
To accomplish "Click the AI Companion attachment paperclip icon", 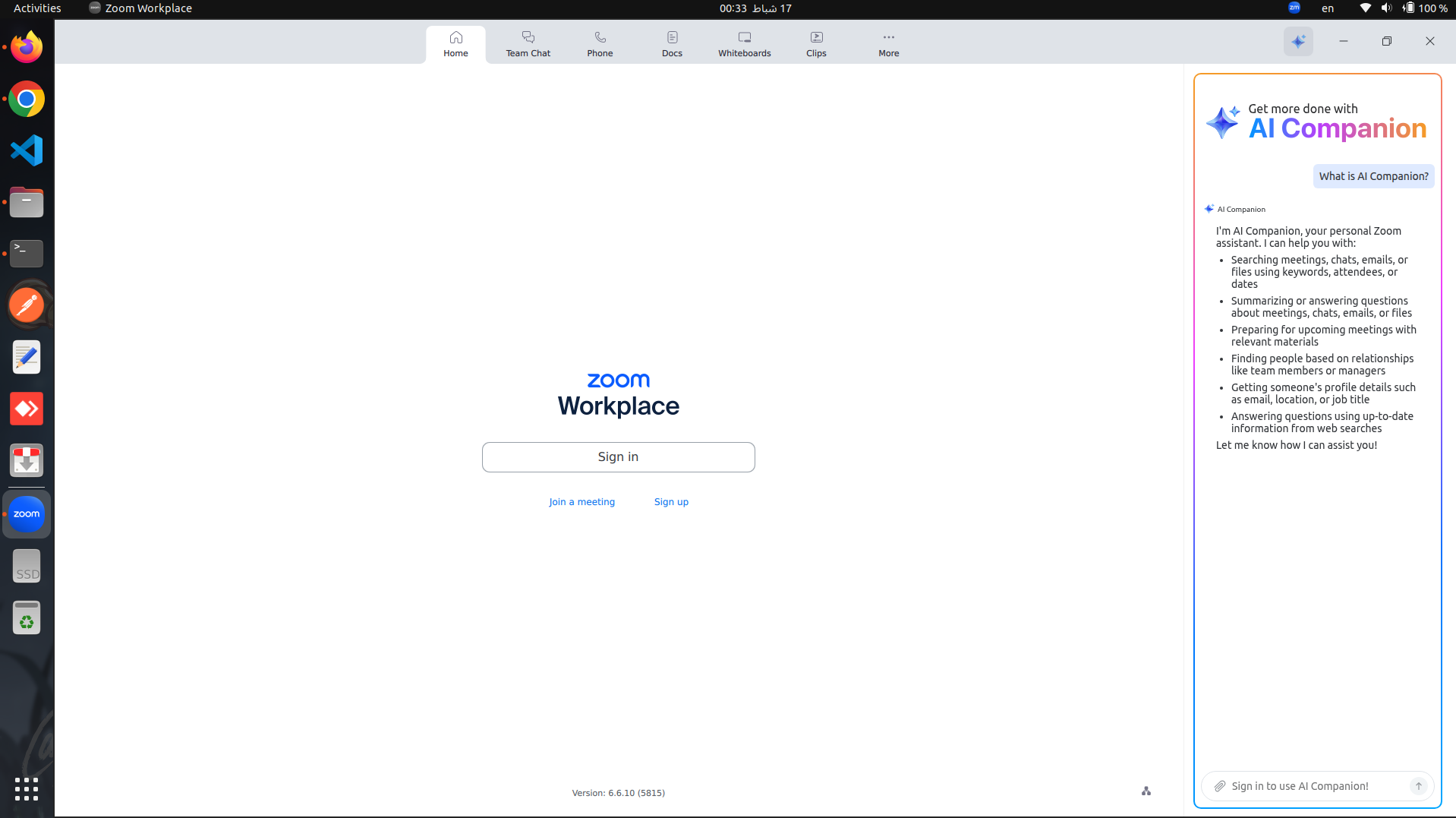I will tap(1219, 786).
